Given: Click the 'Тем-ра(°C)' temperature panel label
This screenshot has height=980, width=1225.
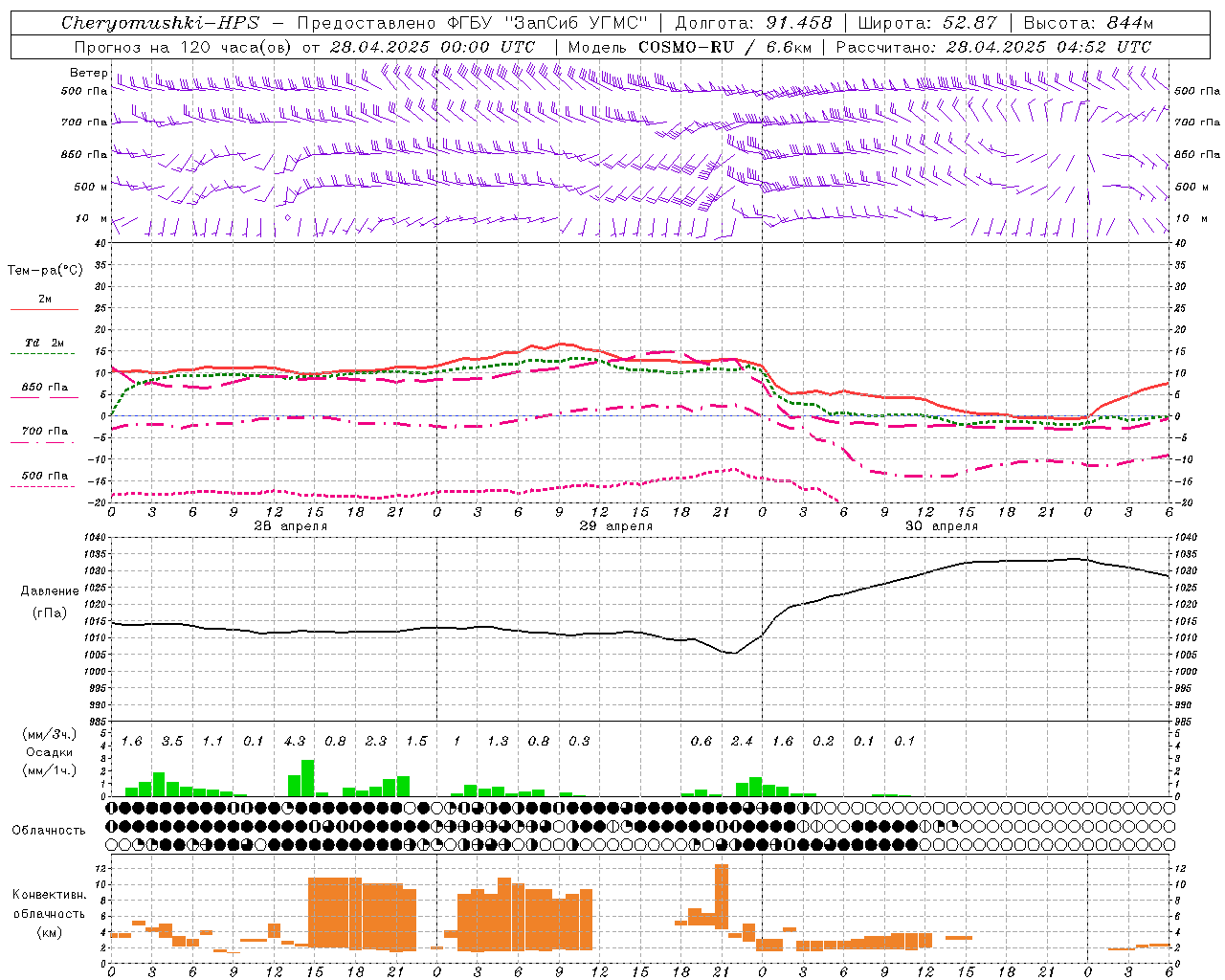Looking at the screenshot, I should [45, 271].
